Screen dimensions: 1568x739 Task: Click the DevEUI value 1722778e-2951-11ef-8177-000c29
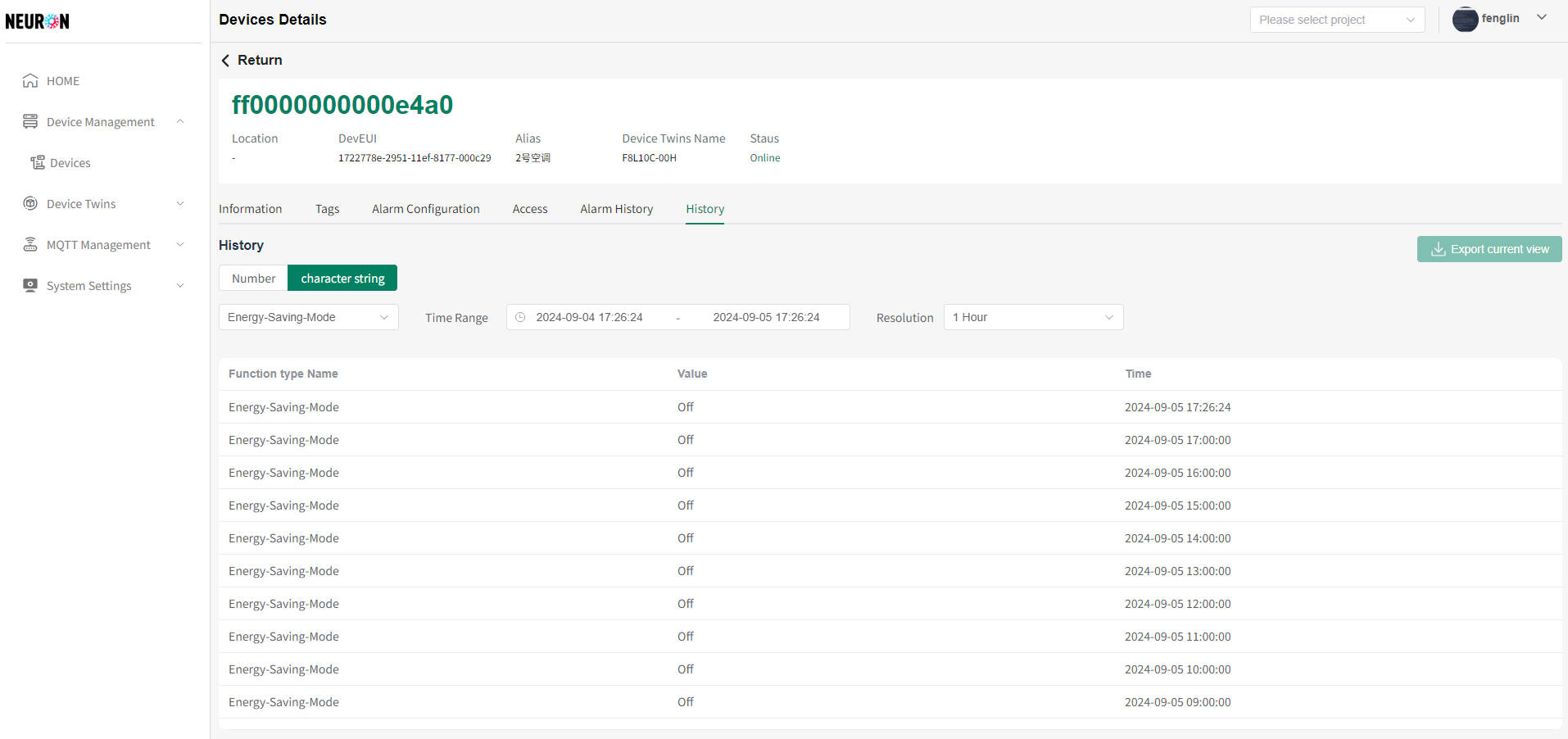pyautogui.click(x=415, y=158)
